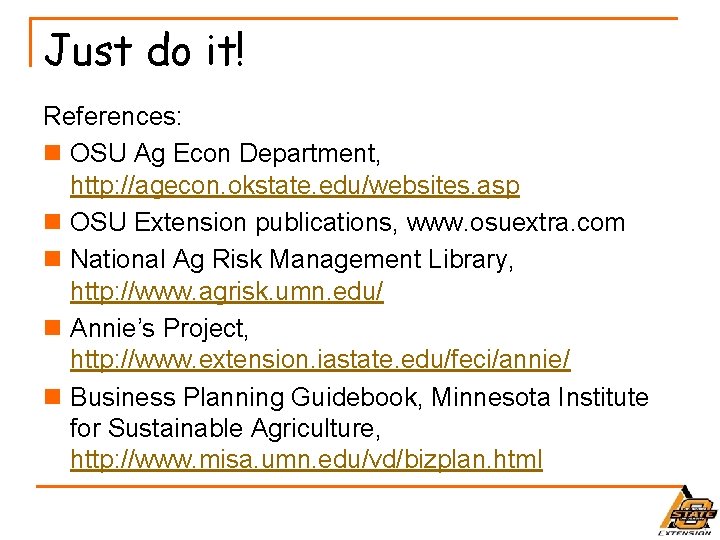Click the "OSU Ag Econ Department" text
Viewport: 720px width, 540px height.
click(x=225, y=154)
